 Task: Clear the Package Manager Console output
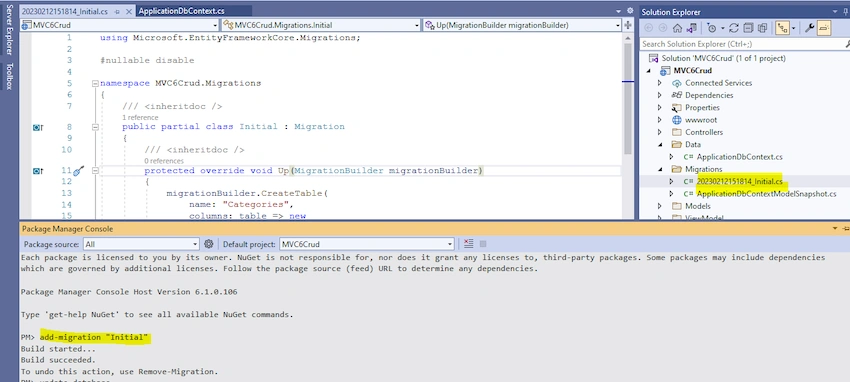pyautogui.click(x=469, y=244)
